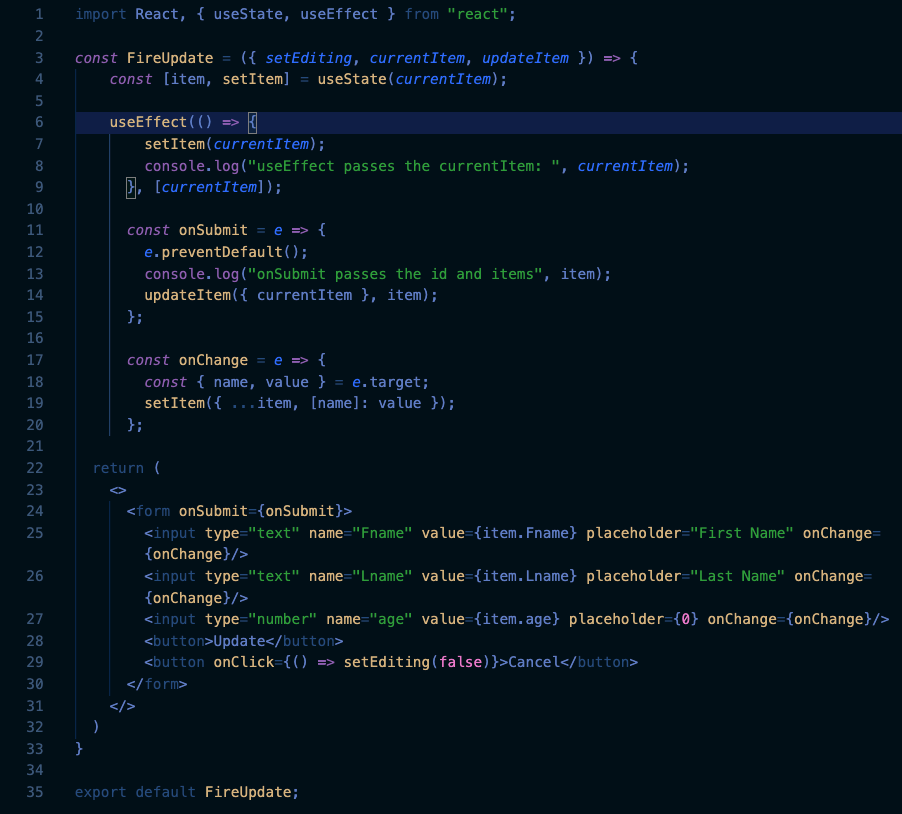Viewport: 902px width, 814px height.
Task: Click line number 6 in the gutter
Action: [x=39, y=122]
